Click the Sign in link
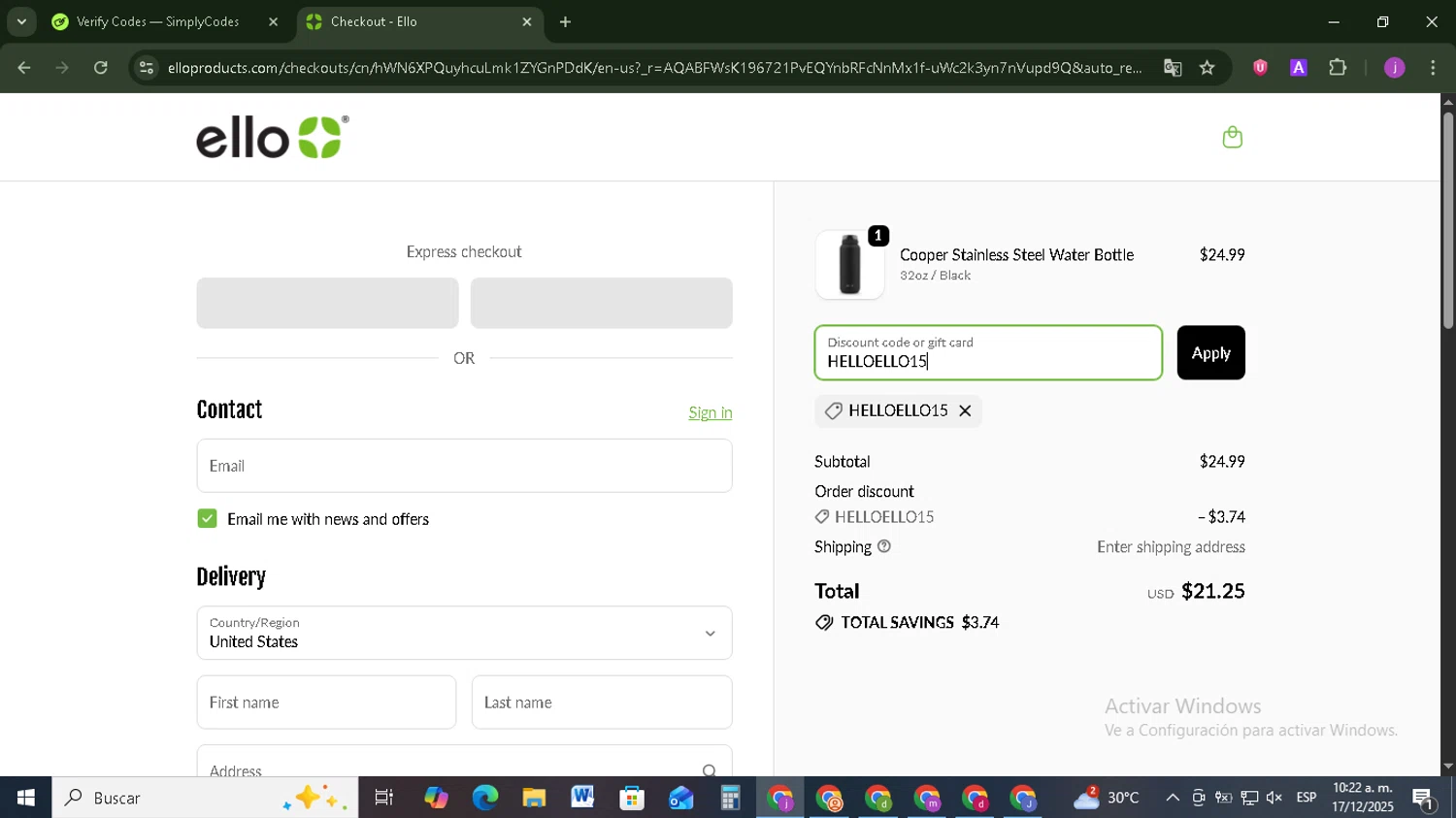The width and height of the screenshot is (1456, 818). [x=711, y=412]
